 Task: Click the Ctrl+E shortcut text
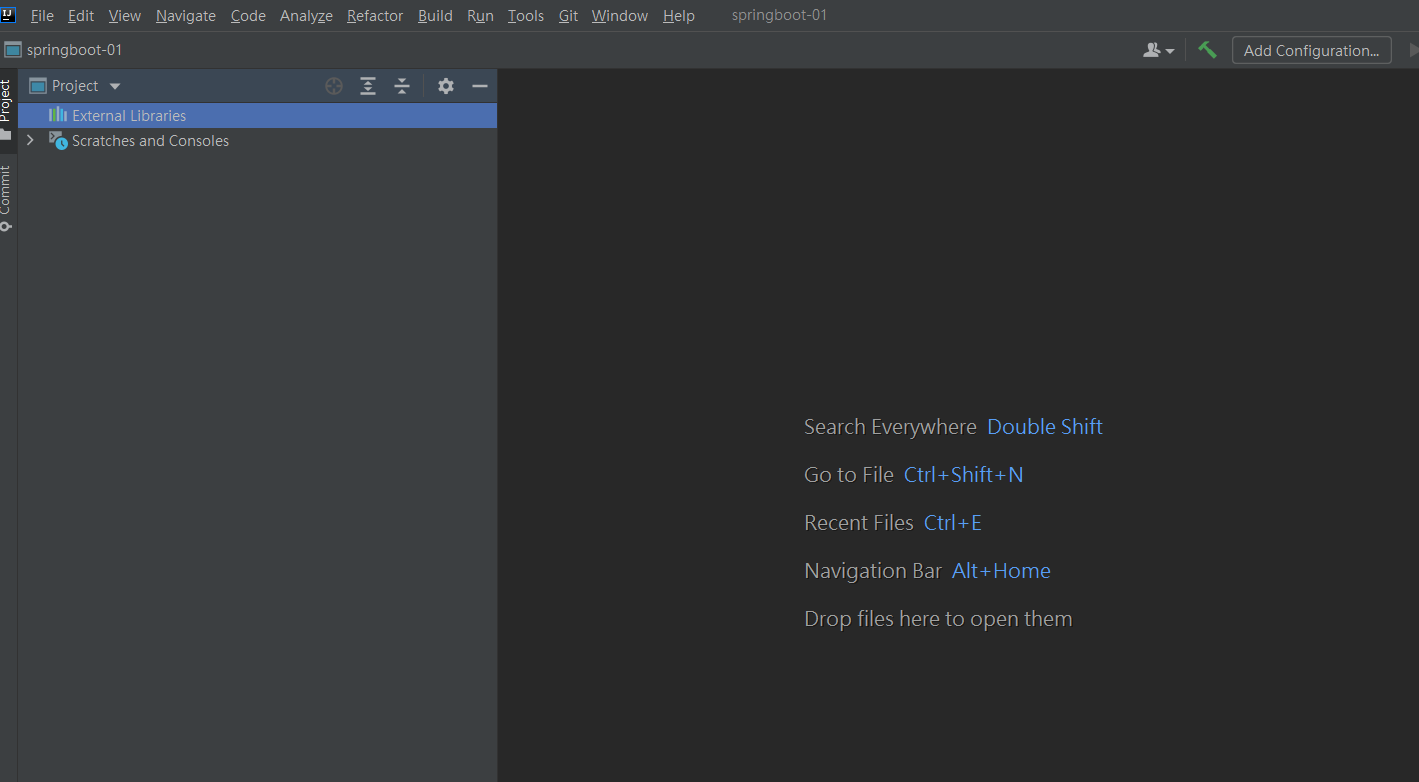953,523
